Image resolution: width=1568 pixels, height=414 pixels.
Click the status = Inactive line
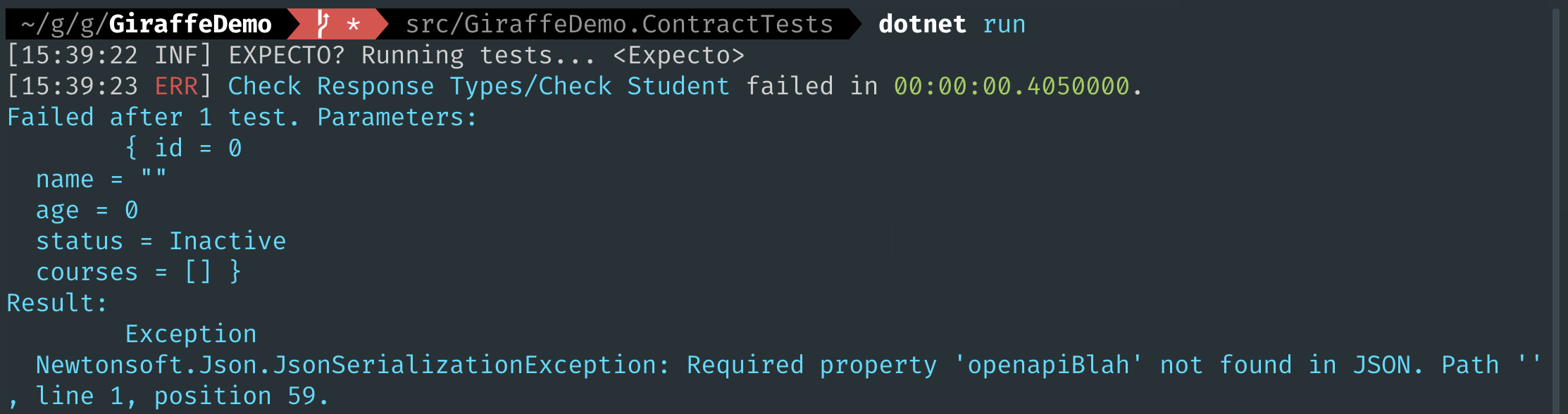[161, 241]
